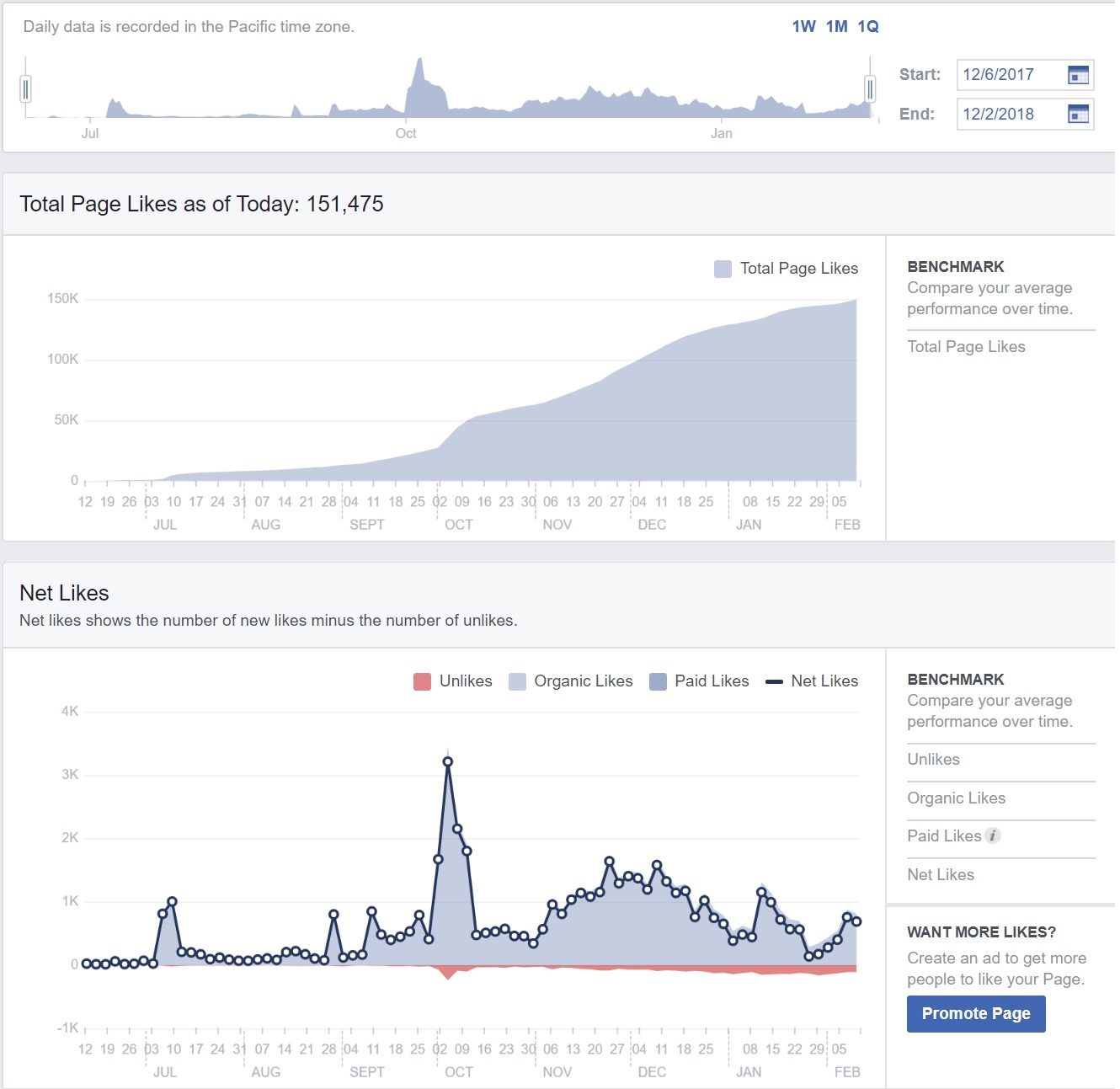
Task: Toggle the Organic Likes legend swatch
Action: coord(517,681)
